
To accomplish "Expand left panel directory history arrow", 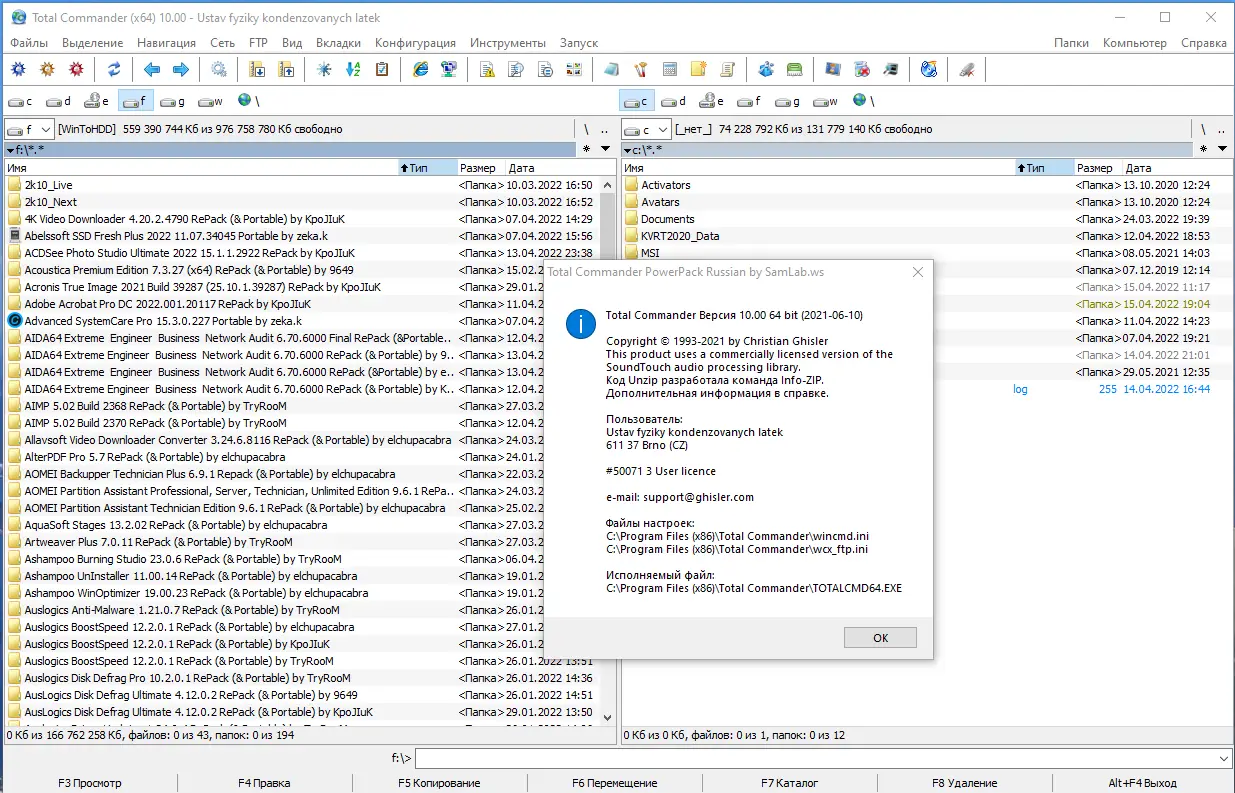I will pyautogui.click(x=605, y=149).
